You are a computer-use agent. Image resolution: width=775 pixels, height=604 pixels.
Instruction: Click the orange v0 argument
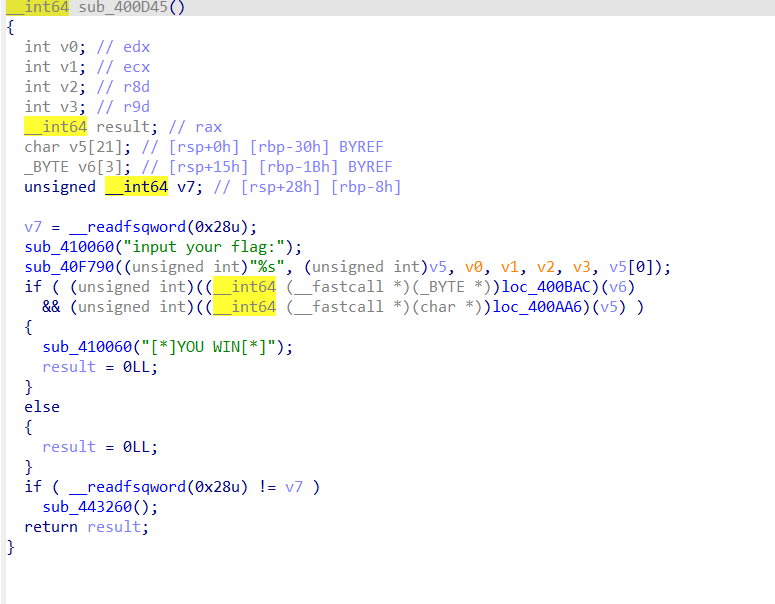tap(474, 267)
